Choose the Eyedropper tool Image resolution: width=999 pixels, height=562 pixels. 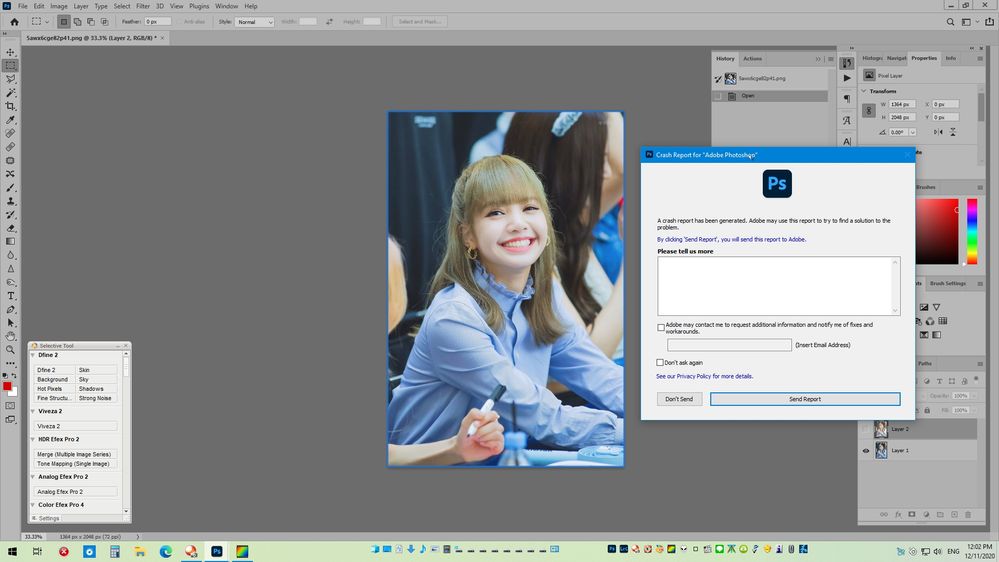tap(11, 120)
